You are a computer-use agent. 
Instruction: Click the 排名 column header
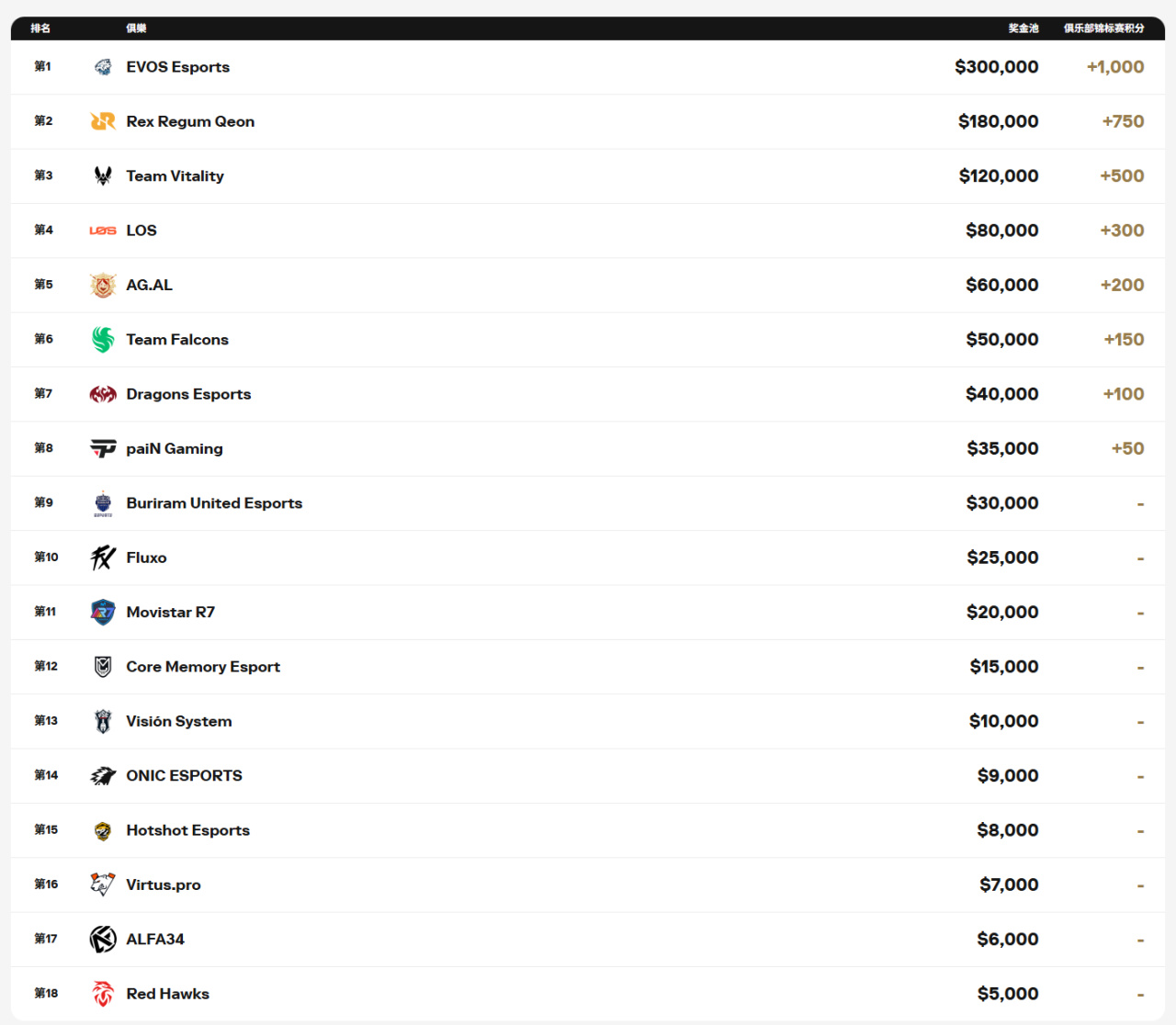(x=40, y=28)
